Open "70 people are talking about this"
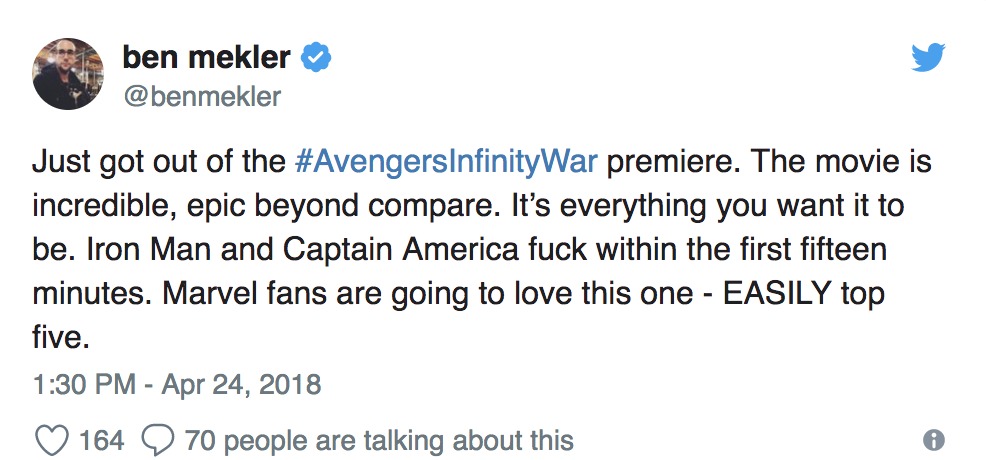The width and height of the screenshot is (986, 460). (379, 439)
